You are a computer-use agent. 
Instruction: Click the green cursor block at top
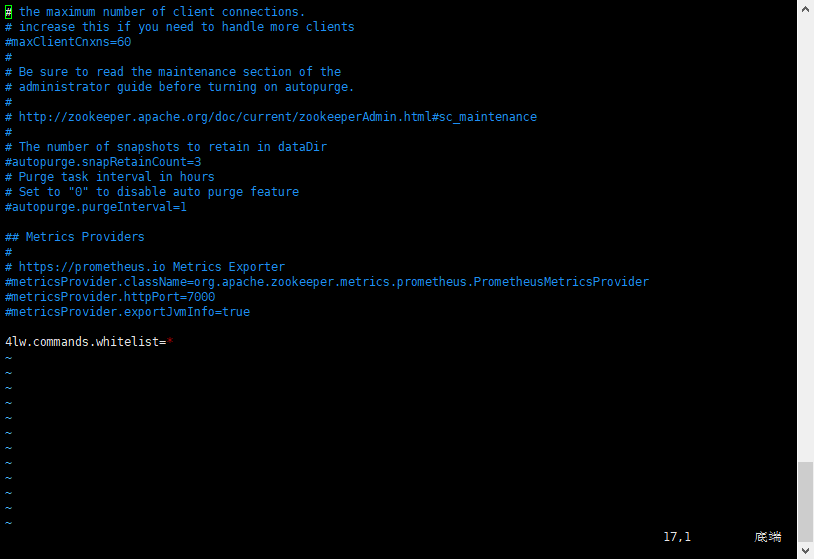[x=8, y=12]
